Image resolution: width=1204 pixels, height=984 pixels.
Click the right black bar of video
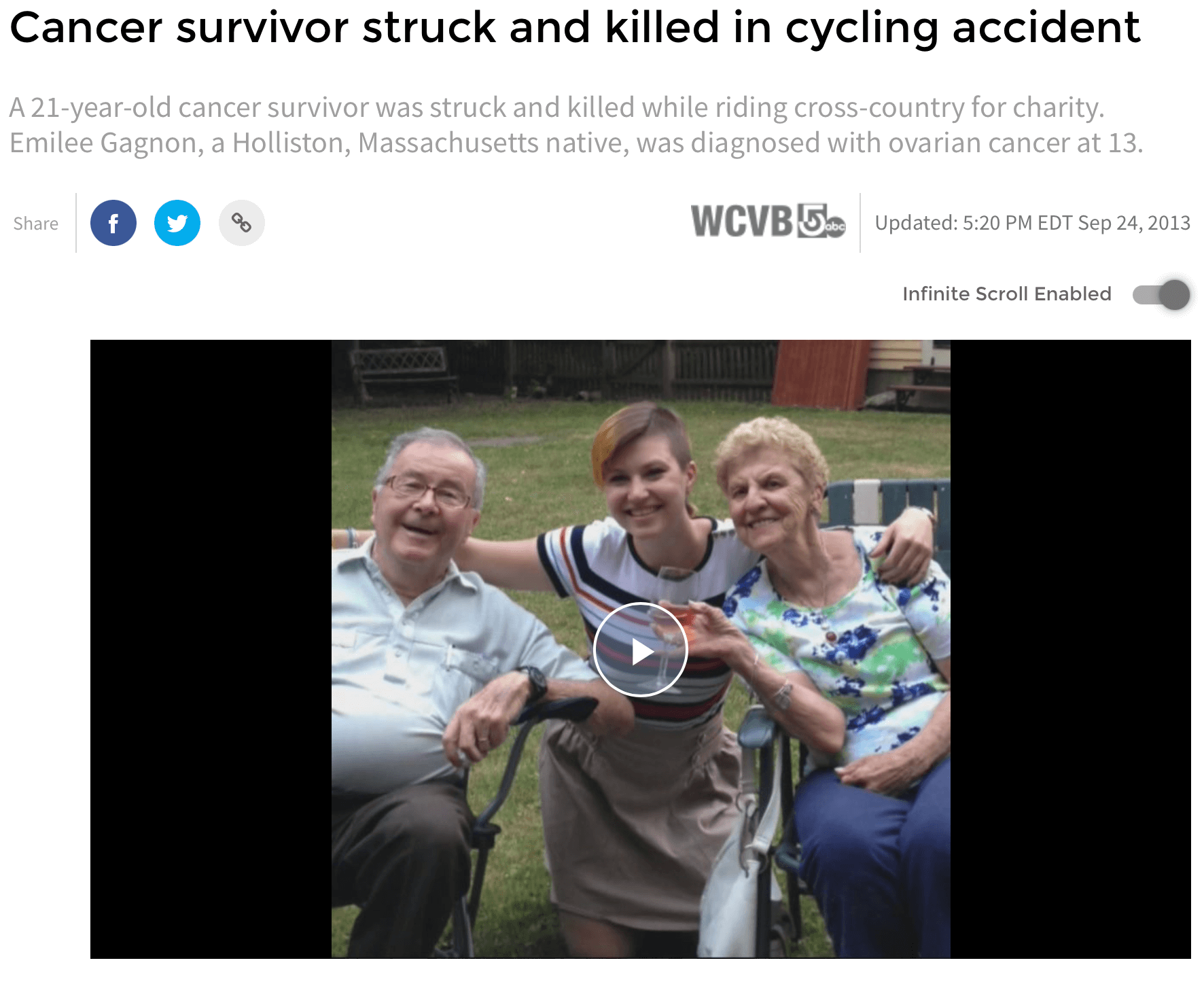pos(1070,649)
